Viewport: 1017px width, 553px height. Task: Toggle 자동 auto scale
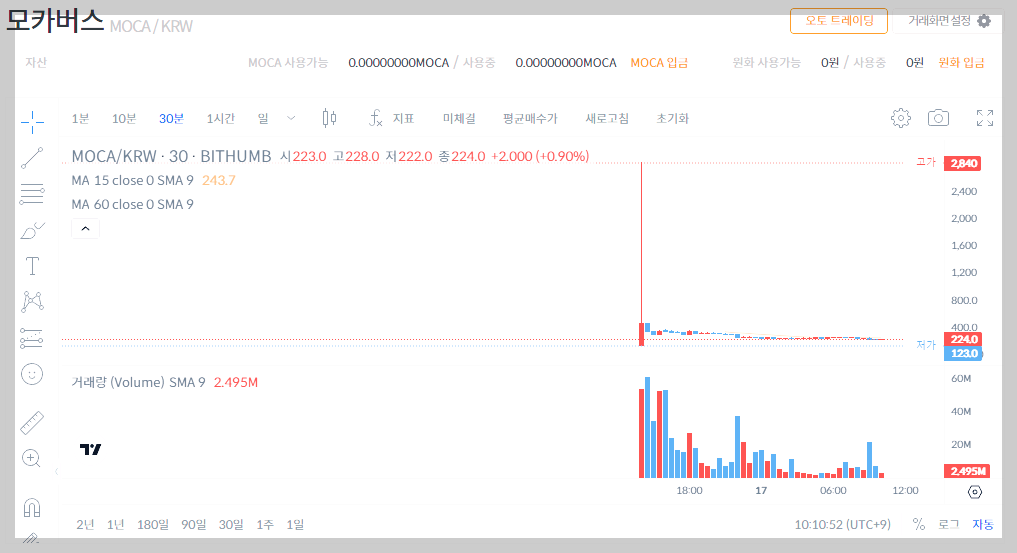pyautogui.click(x=983, y=524)
